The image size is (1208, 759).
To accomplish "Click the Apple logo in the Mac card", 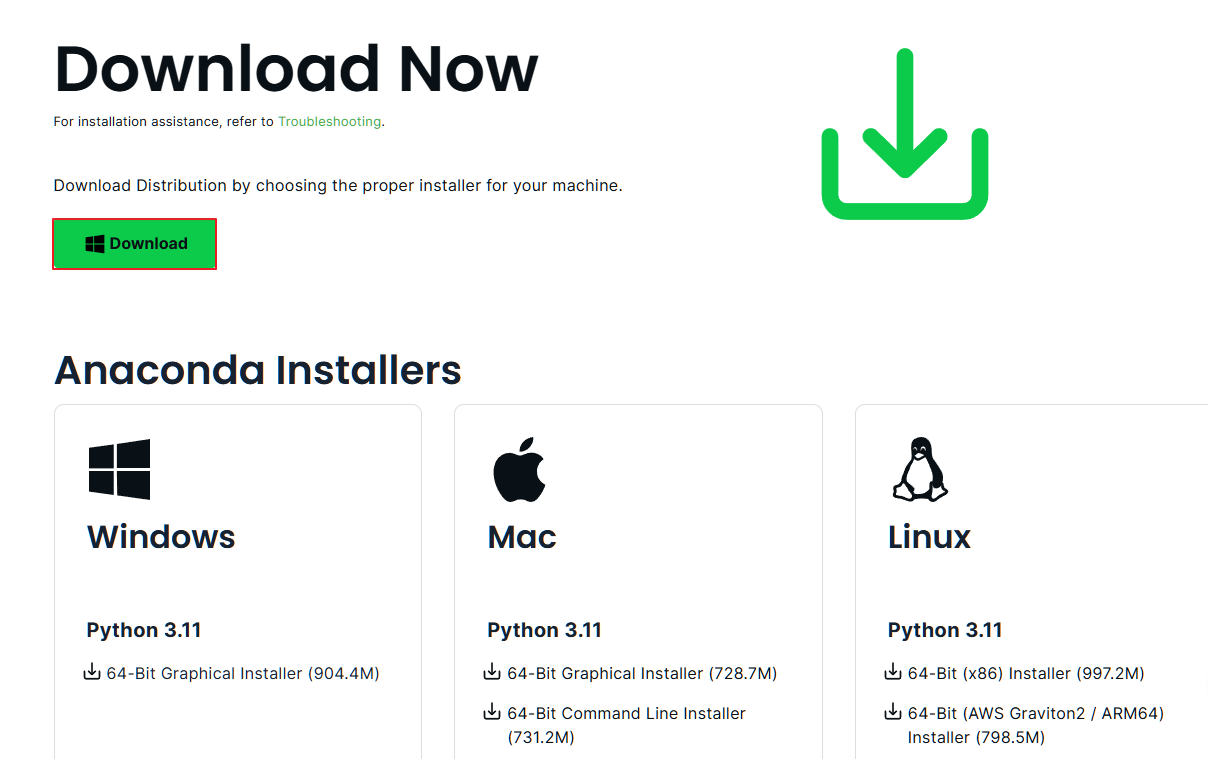I will point(520,469).
